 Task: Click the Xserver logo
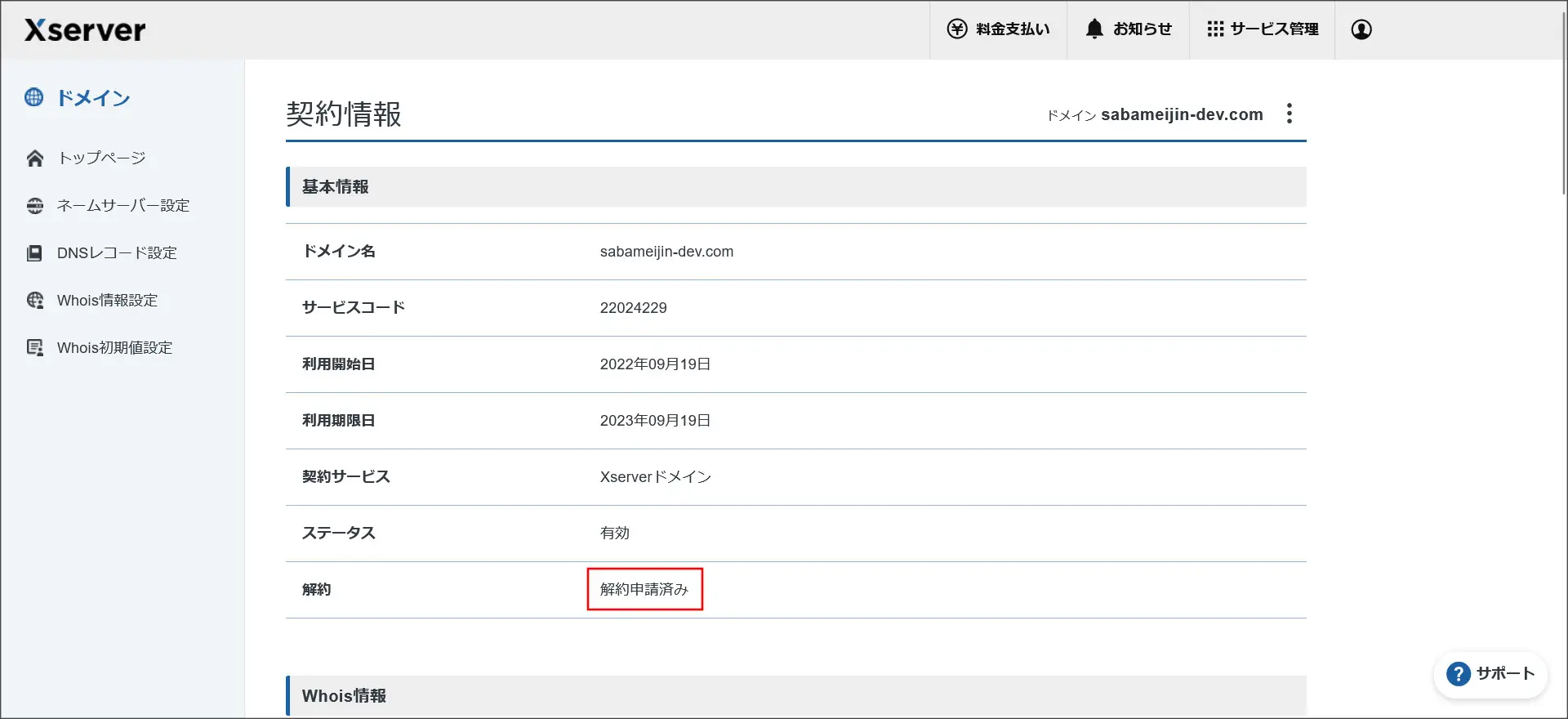85,30
